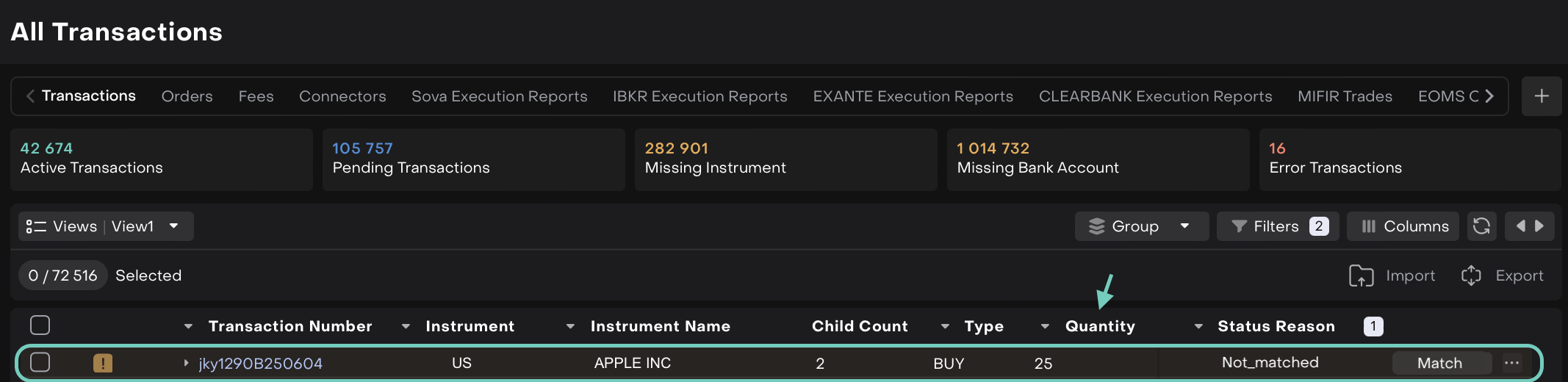Viewport: 1568px width, 382px height.
Task: Expand the jky1290B250604 row children
Action: tap(186, 363)
